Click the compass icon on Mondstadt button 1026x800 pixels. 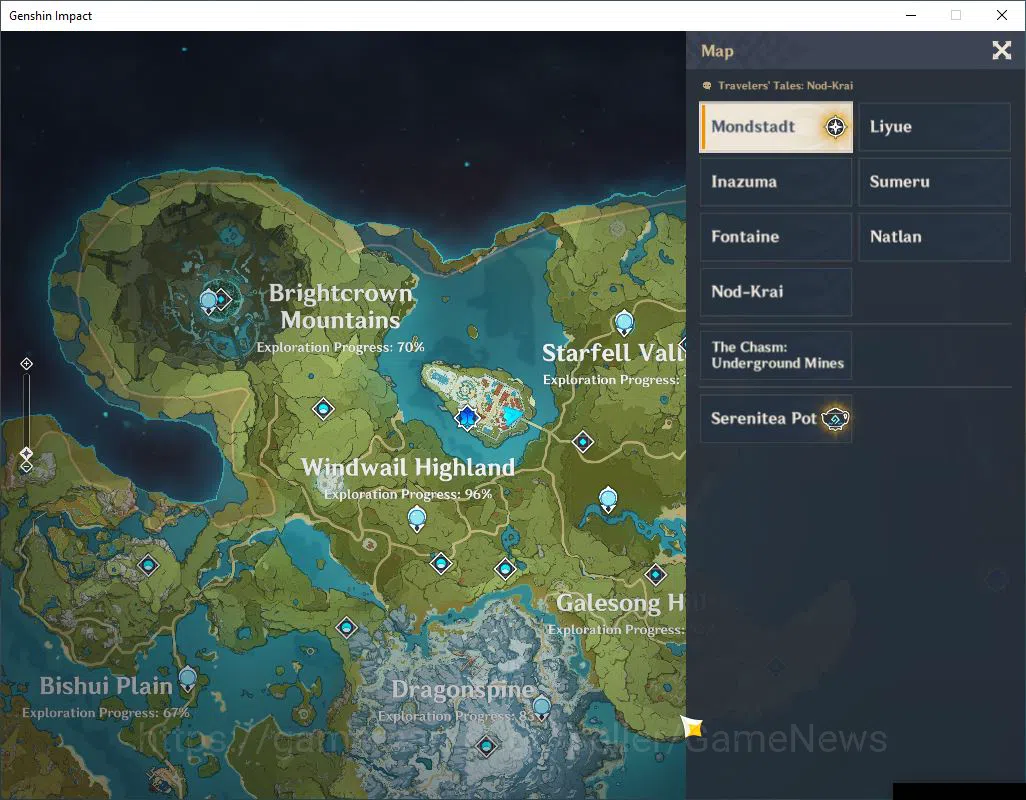point(835,127)
